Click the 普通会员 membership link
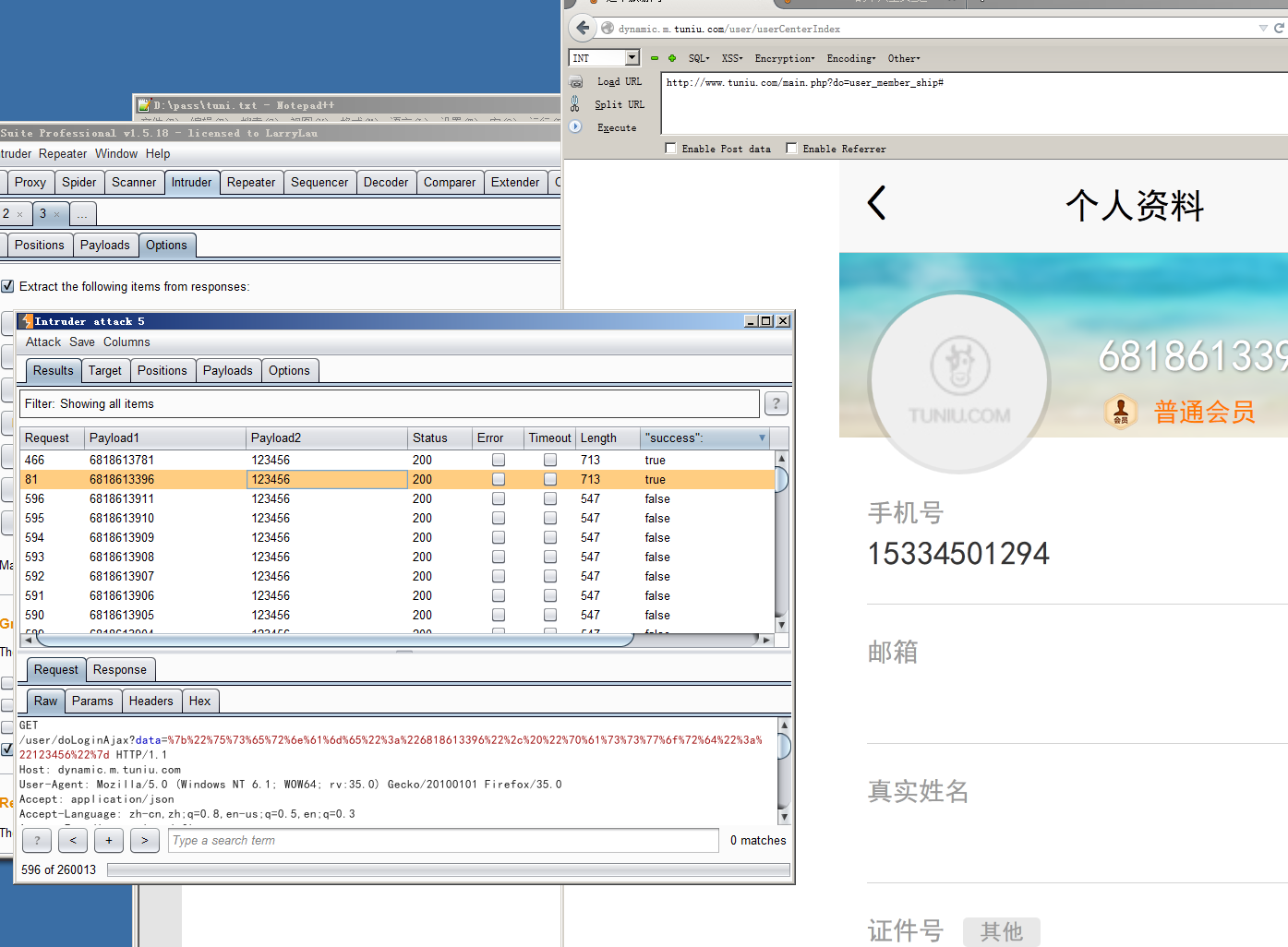The height and width of the screenshot is (947, 1288). 1205,412
